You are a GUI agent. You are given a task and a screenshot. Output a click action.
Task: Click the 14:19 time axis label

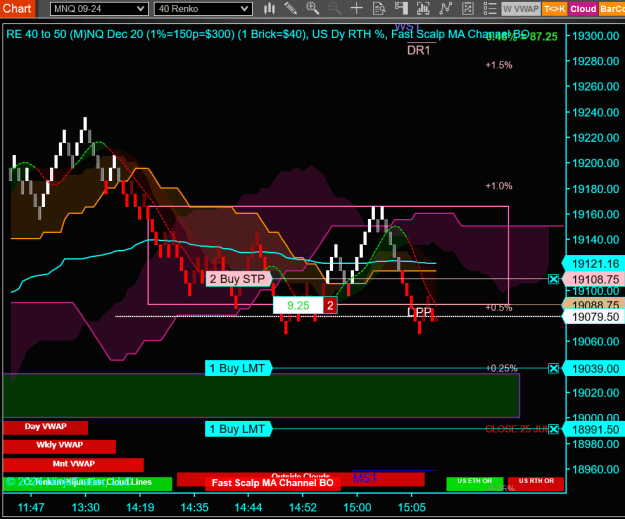tap(140, 507)
